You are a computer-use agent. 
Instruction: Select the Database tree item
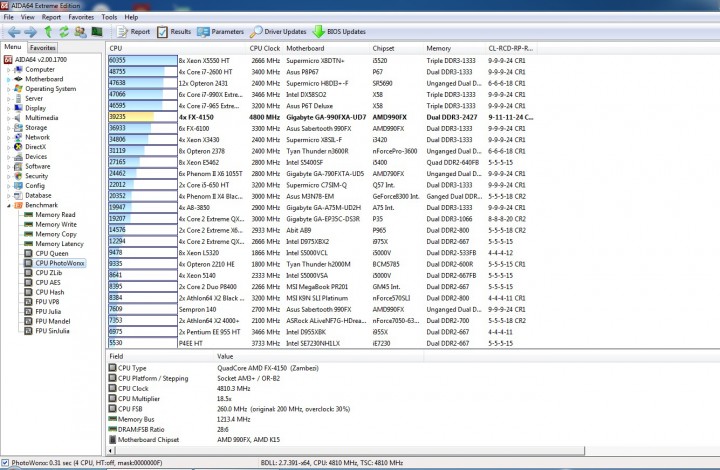click(38, 195)
